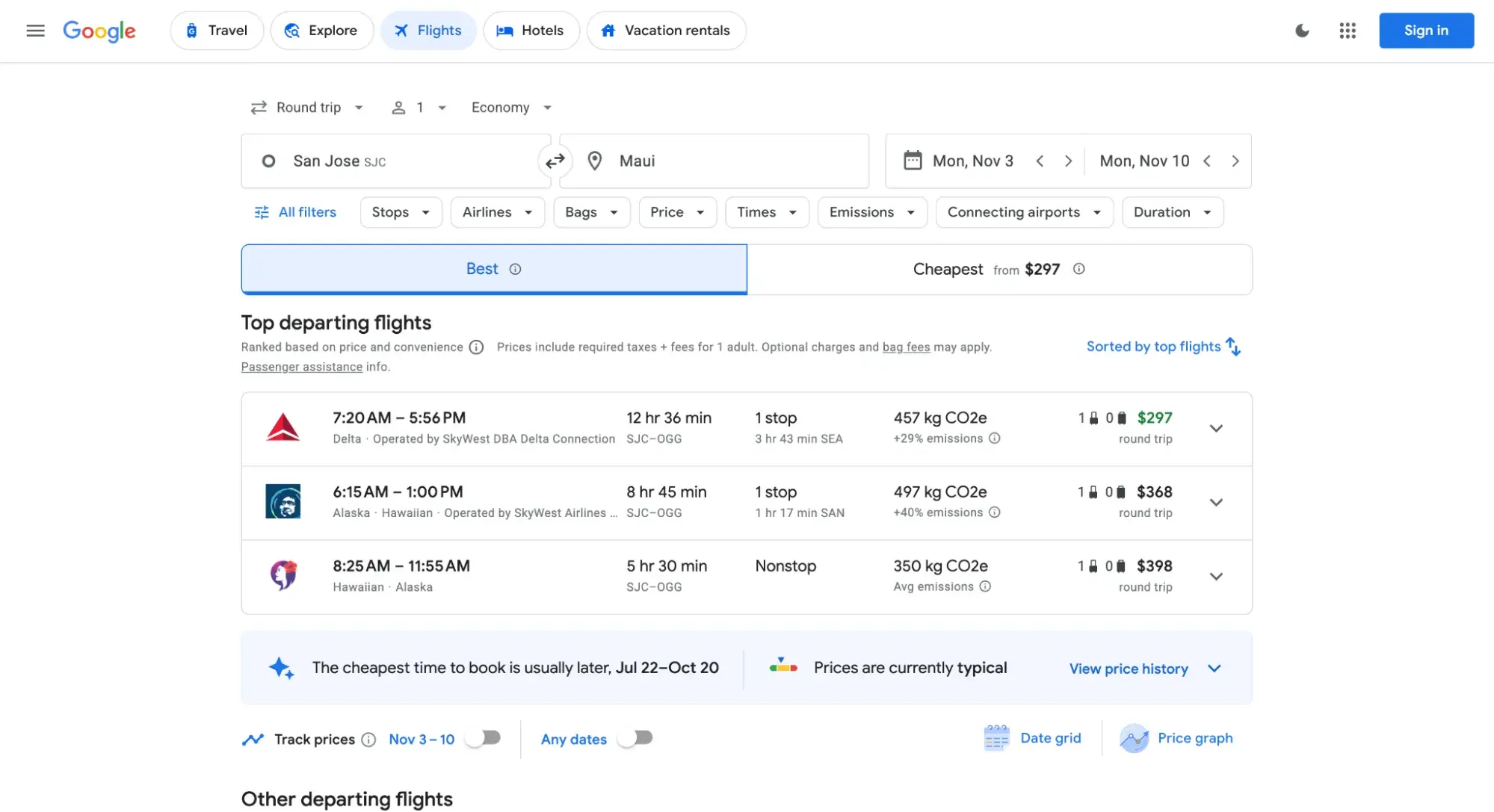Select the Best results tab
This screenshot has width=1494, height=812.
(494, 270)
